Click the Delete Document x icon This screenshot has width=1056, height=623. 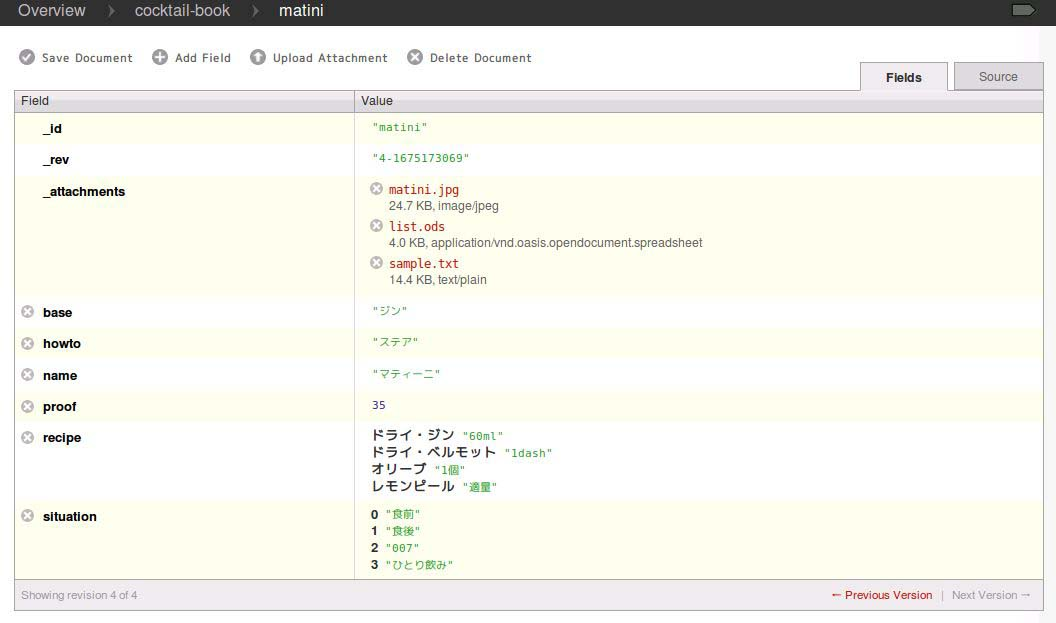[x=415, y=57]
